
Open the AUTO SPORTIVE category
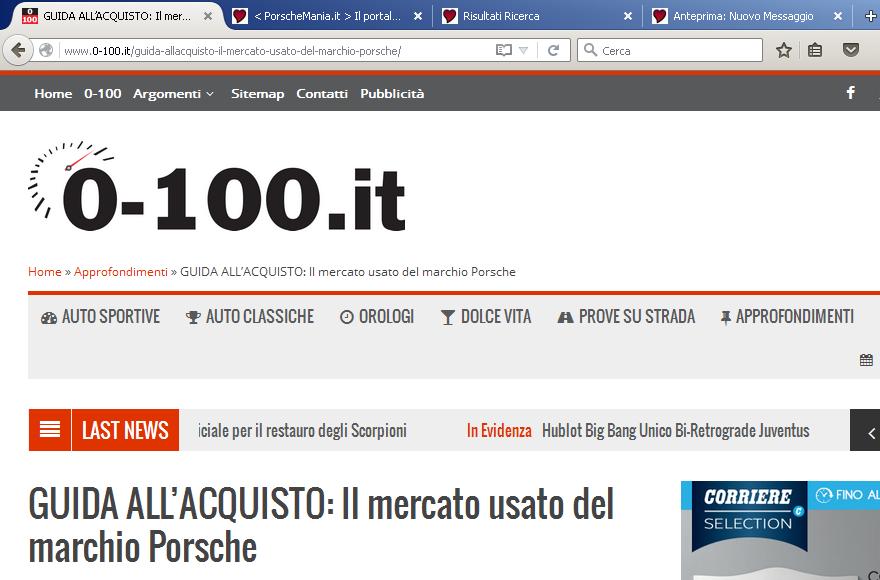pyautogui.click(x=100, y=317)
